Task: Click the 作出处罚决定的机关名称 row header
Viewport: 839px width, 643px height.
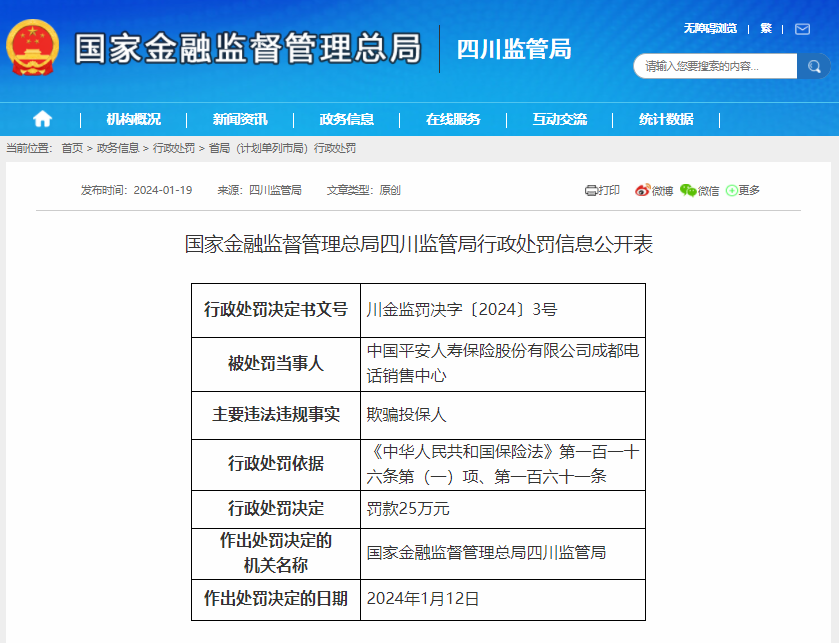Action: pos(276,554)
